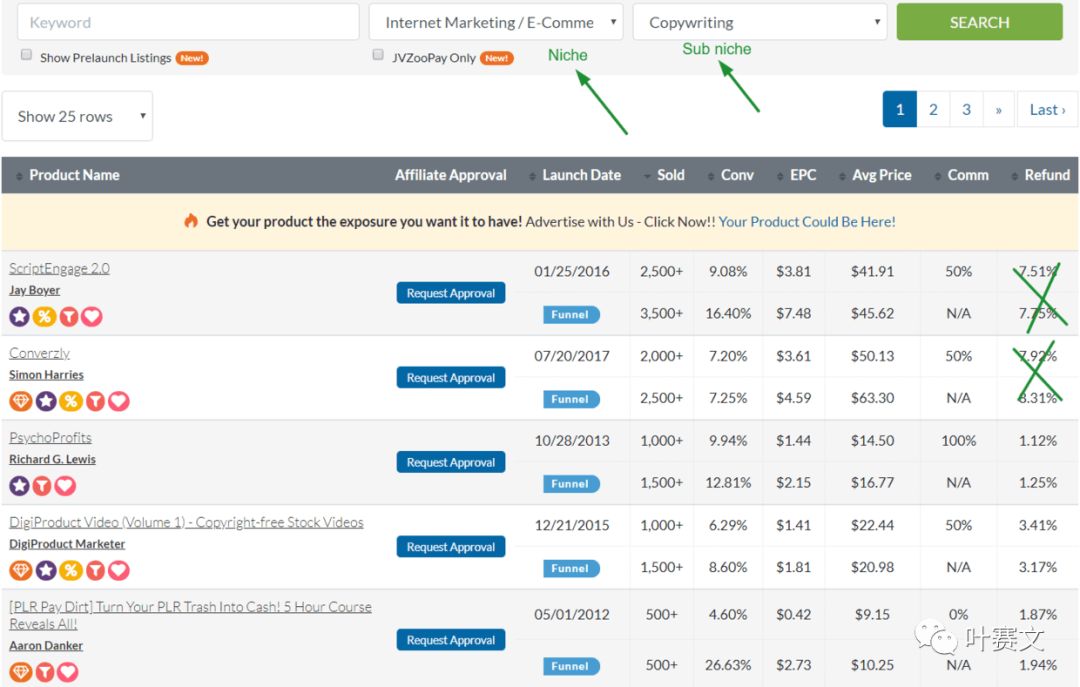Image resolution: width=1080 pixels, height=687 pixels.
Task: Go to pagination page 1
Action: tap(900, 109)
